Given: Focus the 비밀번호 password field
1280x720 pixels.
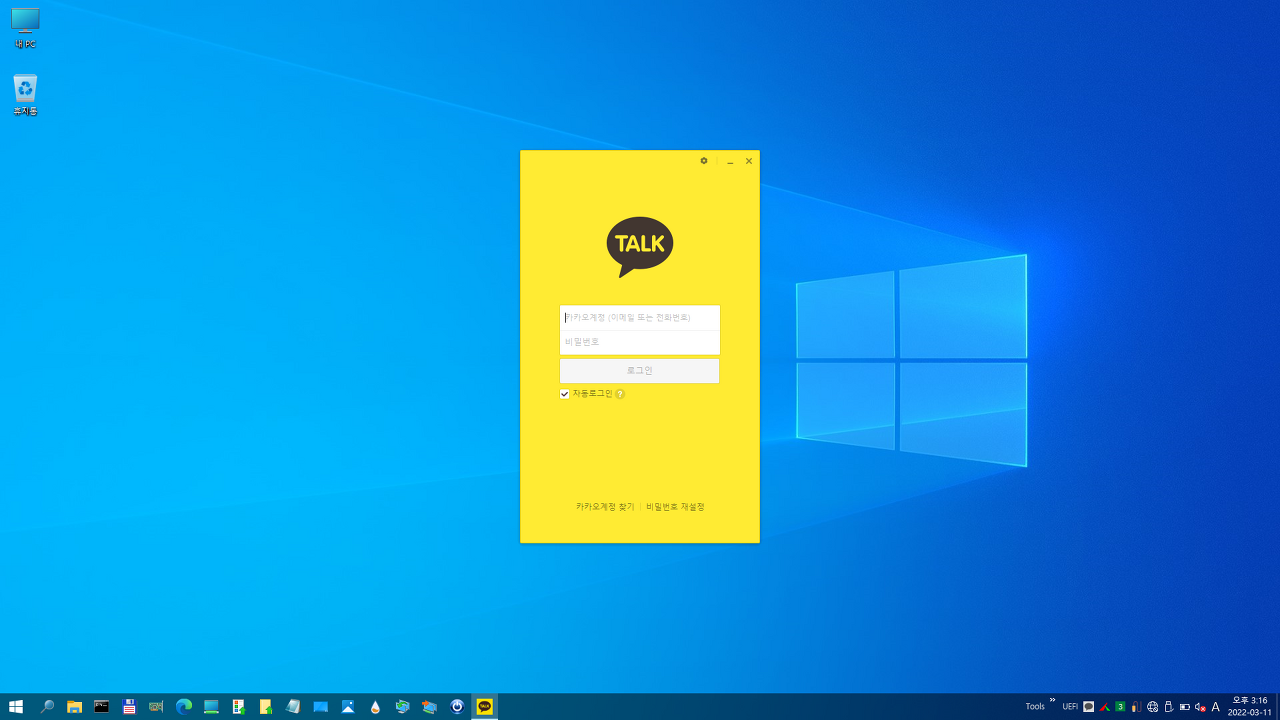Looking at the screenshot, I should click(640, 342).
